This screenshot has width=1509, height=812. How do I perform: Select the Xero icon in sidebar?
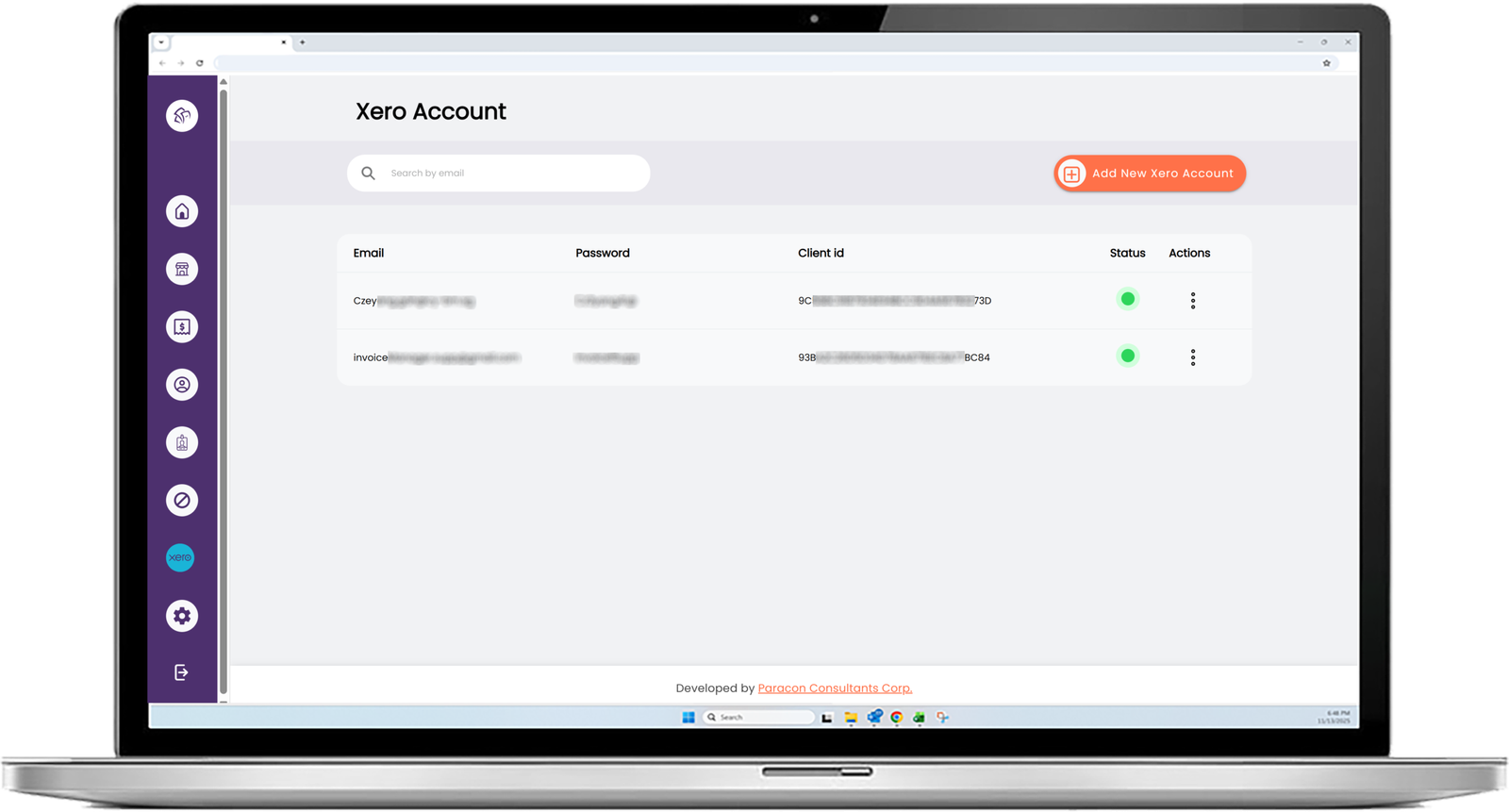coord(180,557)
